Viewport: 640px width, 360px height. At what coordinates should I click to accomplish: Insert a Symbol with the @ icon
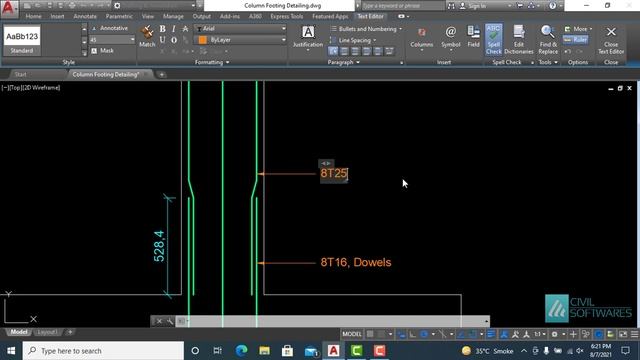coord(451,38)
